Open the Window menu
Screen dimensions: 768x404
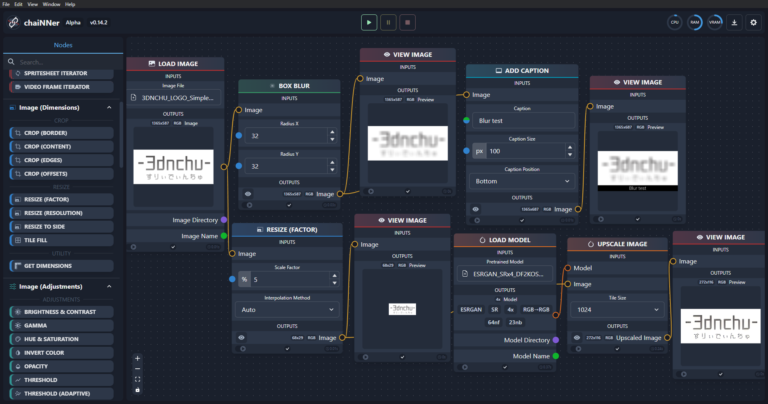pos(51,4)
